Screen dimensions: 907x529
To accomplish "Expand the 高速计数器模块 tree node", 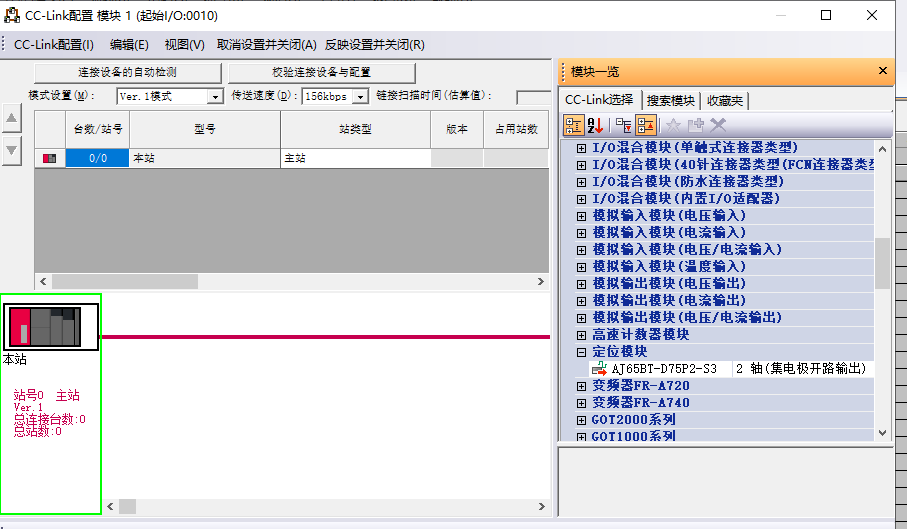I will [x=581, y=335].
